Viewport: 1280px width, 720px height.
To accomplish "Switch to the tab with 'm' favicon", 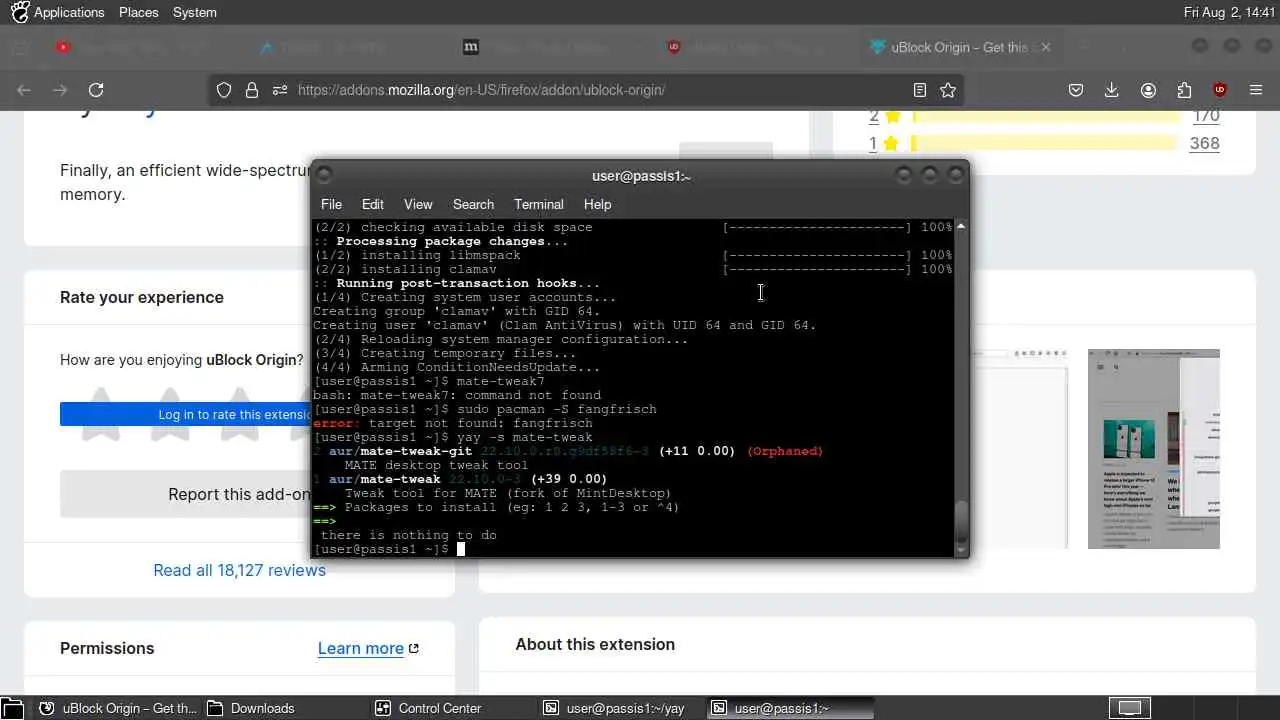I will coord(471,47).
